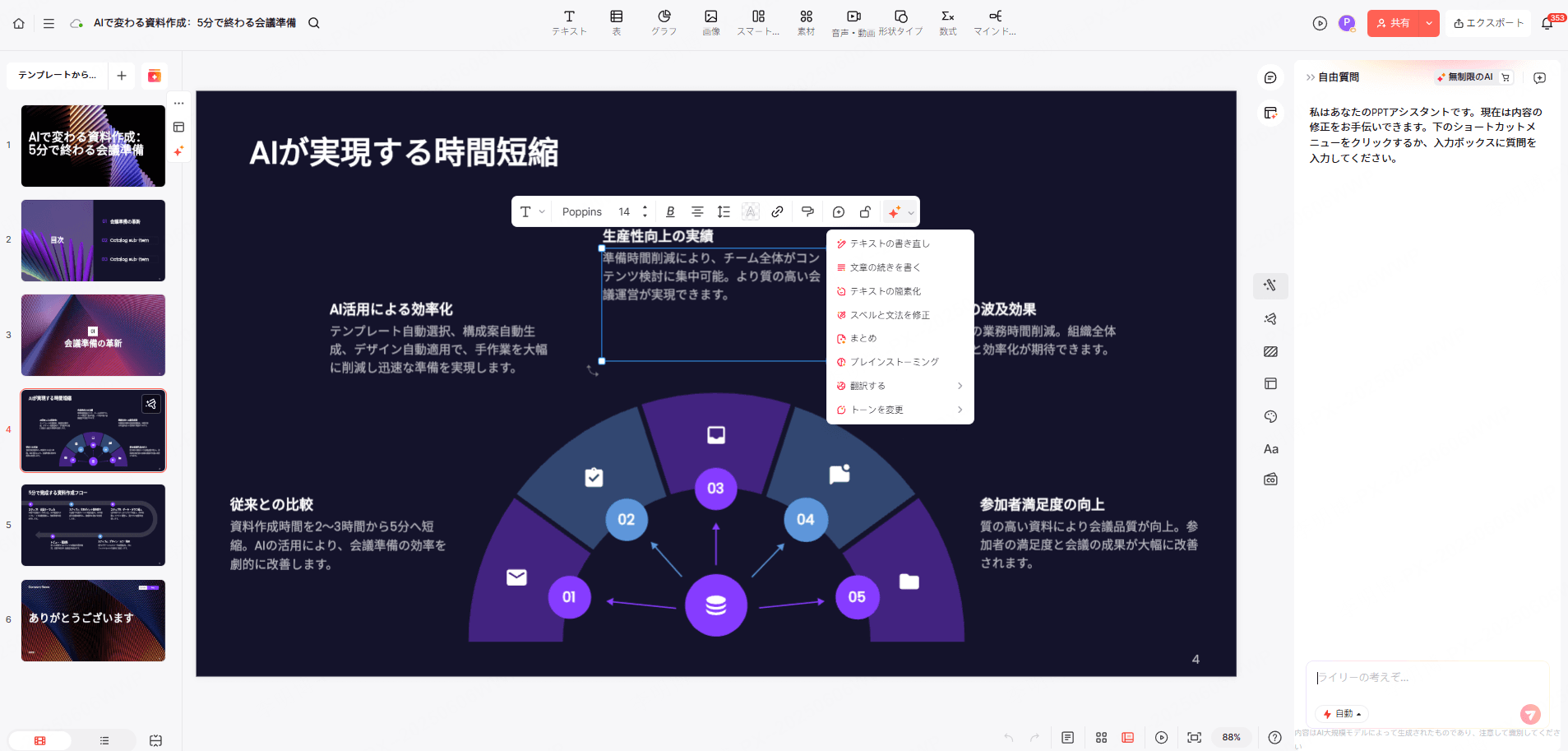
Task: Adjust the 88% zoom level control
Action: point(1231,738)
